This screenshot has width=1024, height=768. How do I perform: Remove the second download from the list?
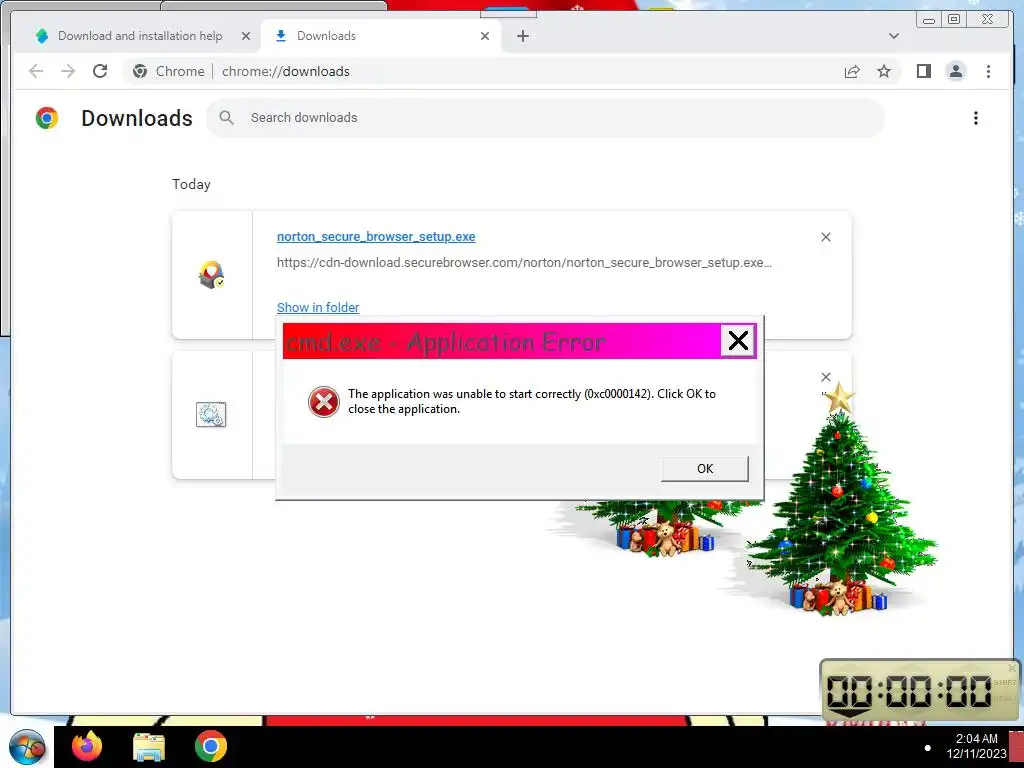pos(825,377)
